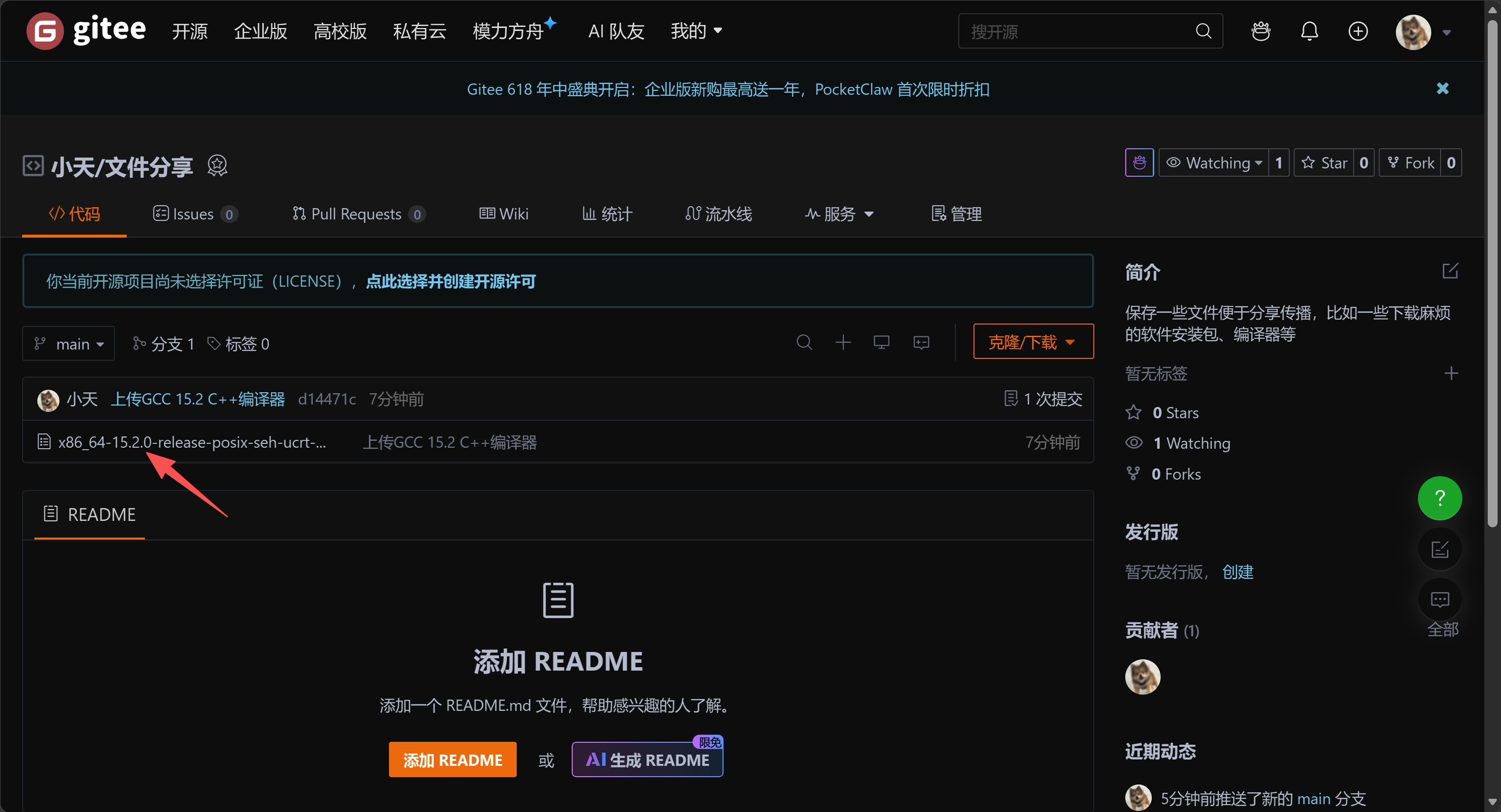The height and width of the screenshot is (812, 1501).
Task: Click the file search magnifier icon
Action: click(x=804, y=342)
